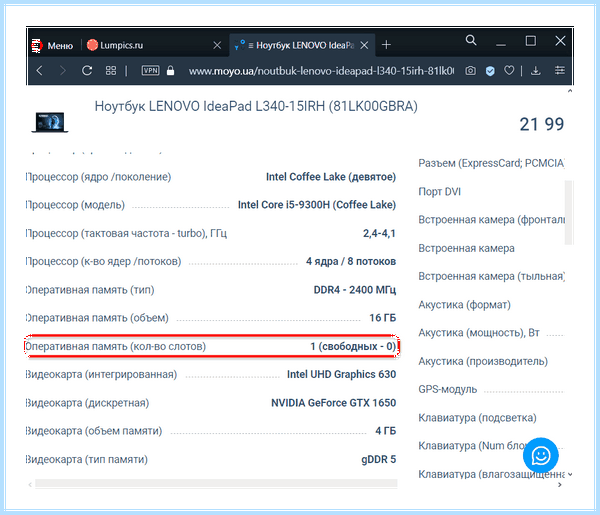Close the Lumpics.ru tab
This screenshot has height=515, width=600.
[x=217, y=45]
